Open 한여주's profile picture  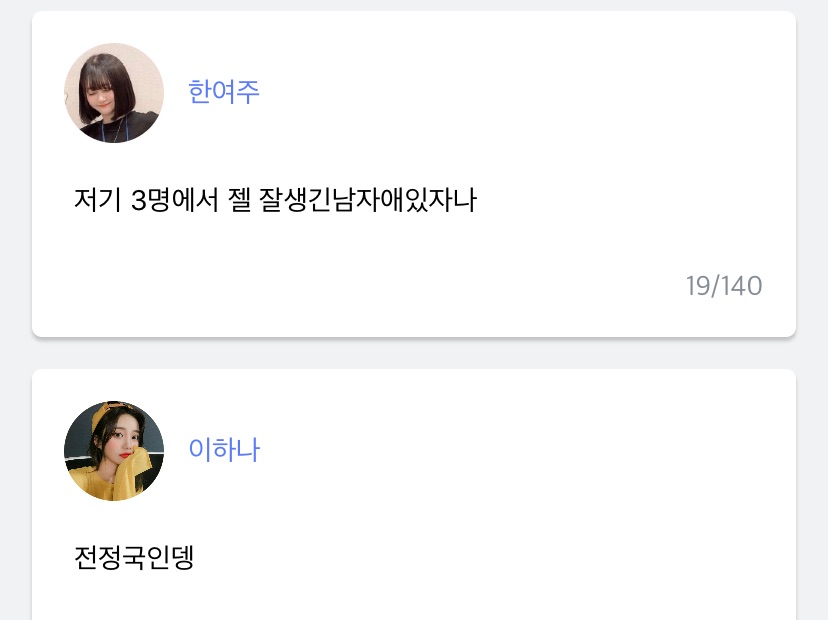coord(114,93)
